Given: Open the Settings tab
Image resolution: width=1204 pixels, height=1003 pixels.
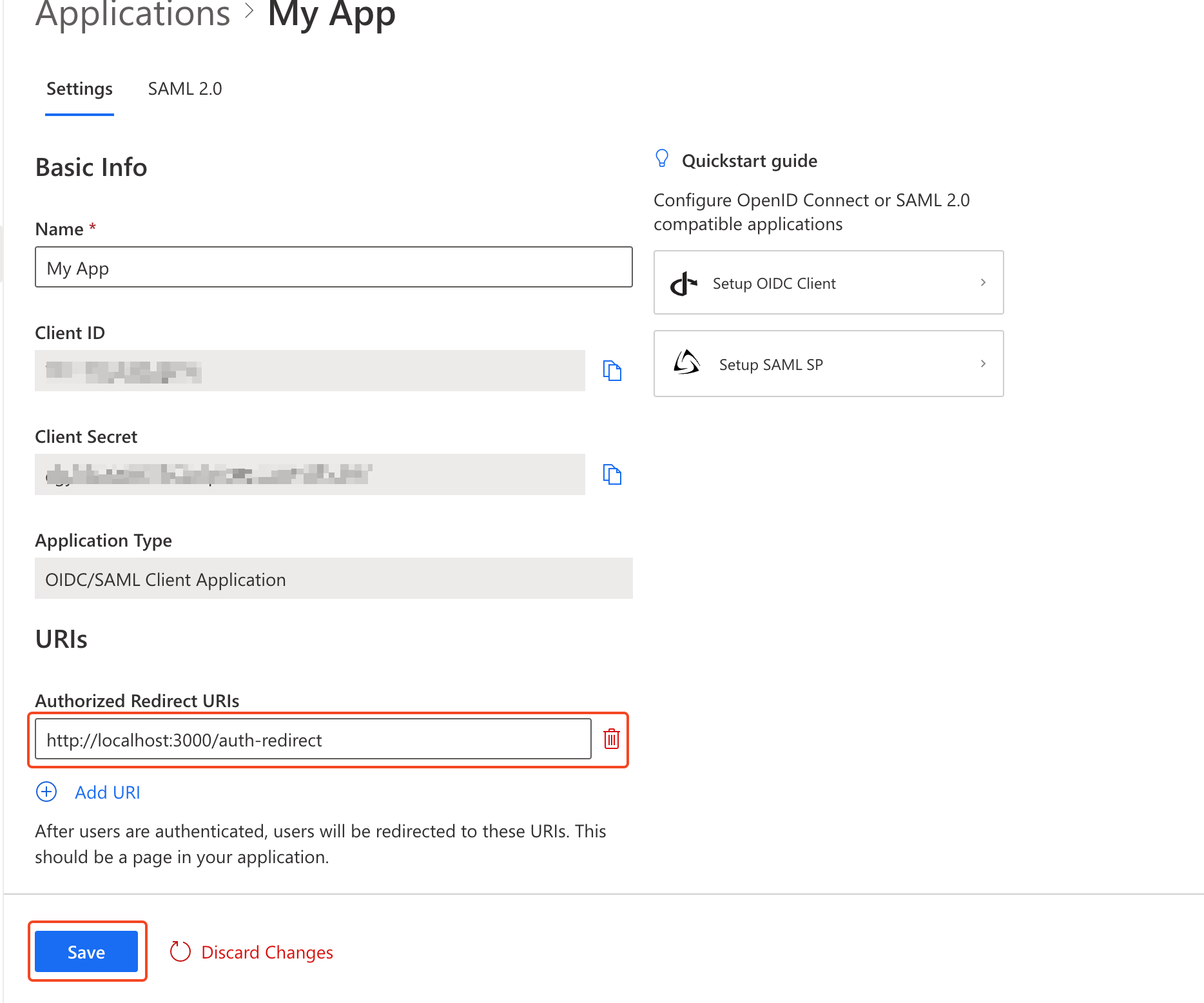Looking at the screenshot, I should pyautogui.click(x=79, y=89).
